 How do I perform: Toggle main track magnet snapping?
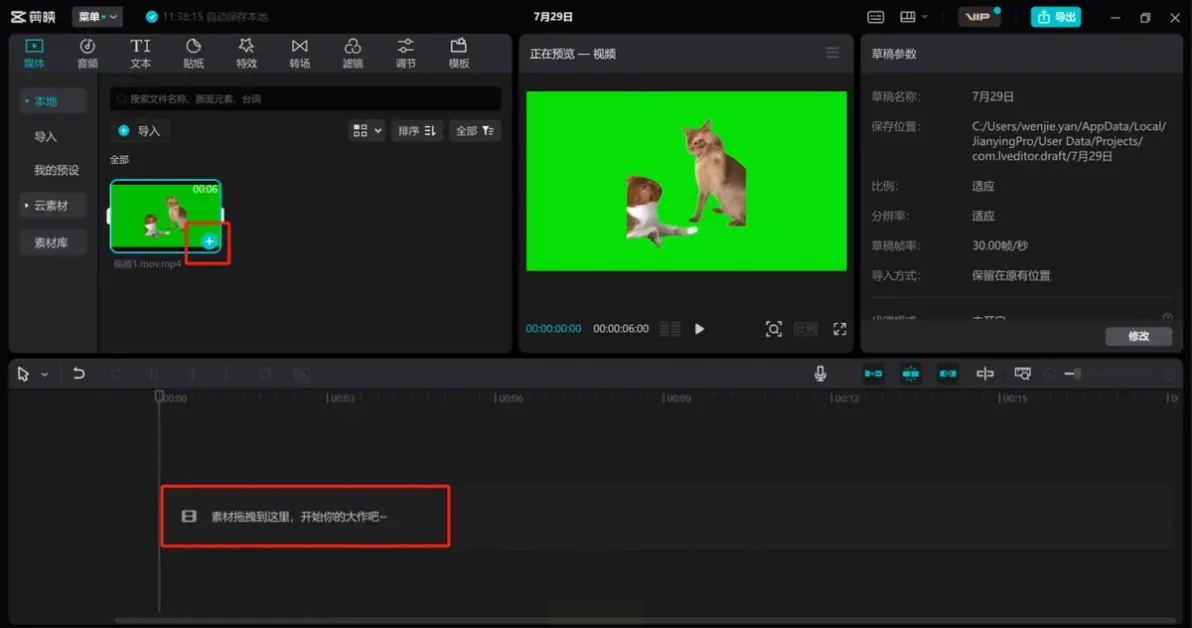pos(873,374)
